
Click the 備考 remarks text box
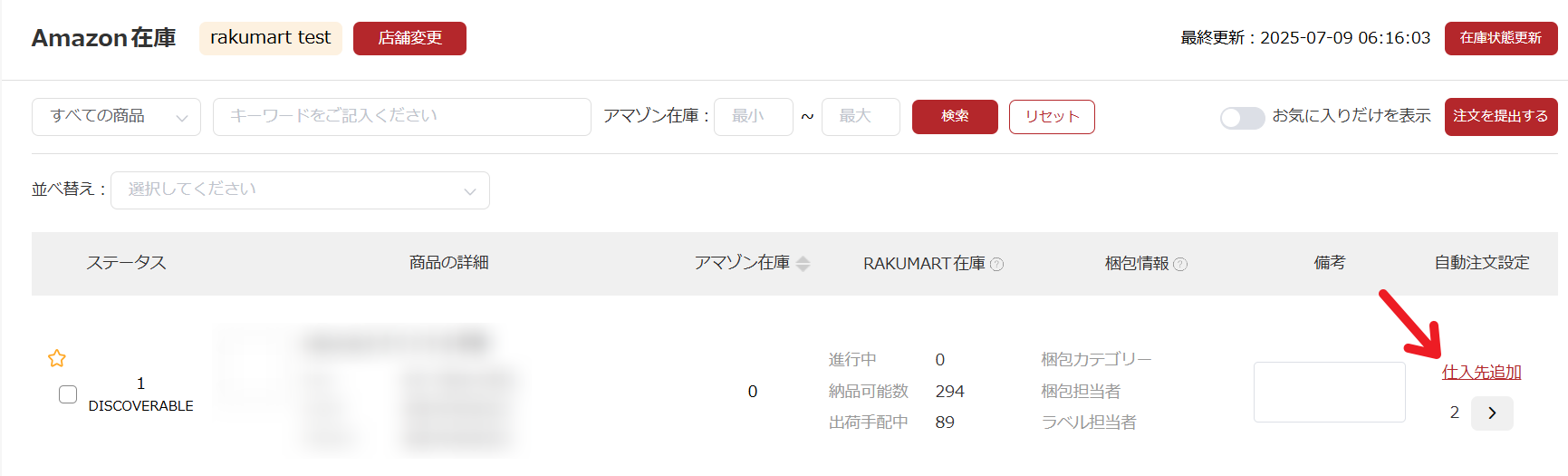point(1329,392)
